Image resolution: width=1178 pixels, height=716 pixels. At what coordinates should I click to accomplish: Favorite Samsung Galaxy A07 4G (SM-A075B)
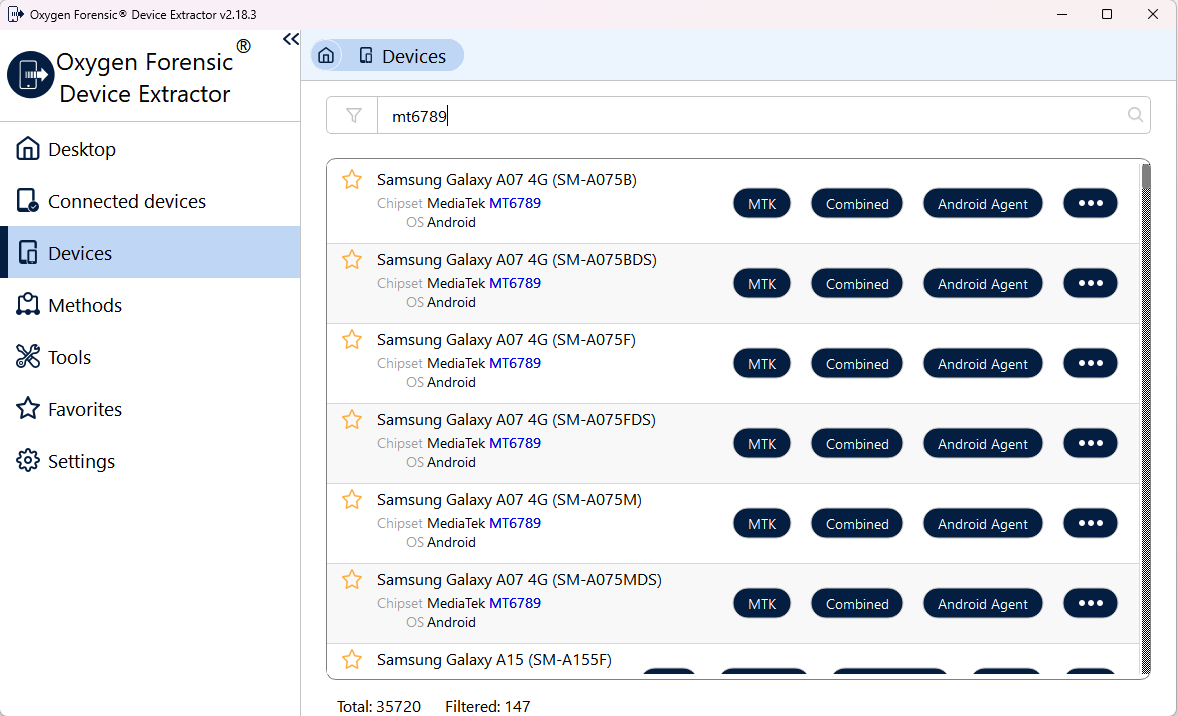point(352,180)
